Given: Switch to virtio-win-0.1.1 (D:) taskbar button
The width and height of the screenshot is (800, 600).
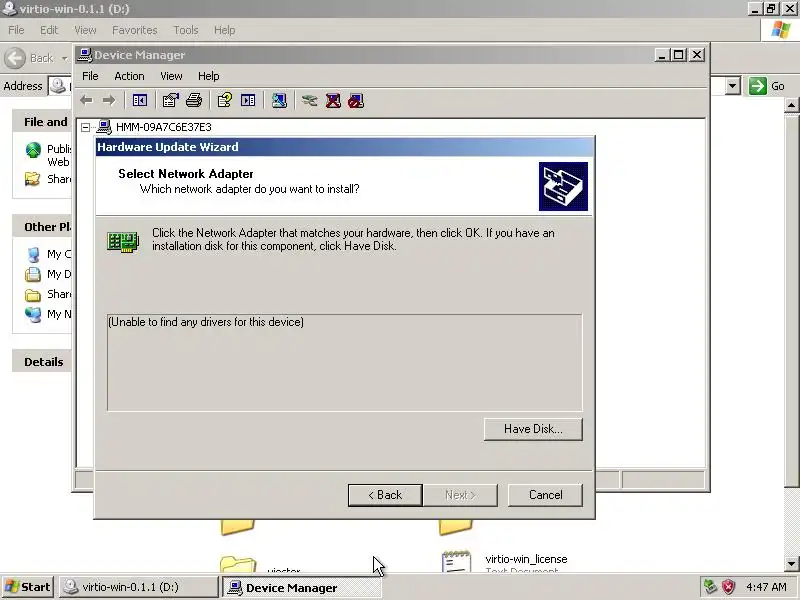Looking at the screenshot, I should [x=139, y=587].
